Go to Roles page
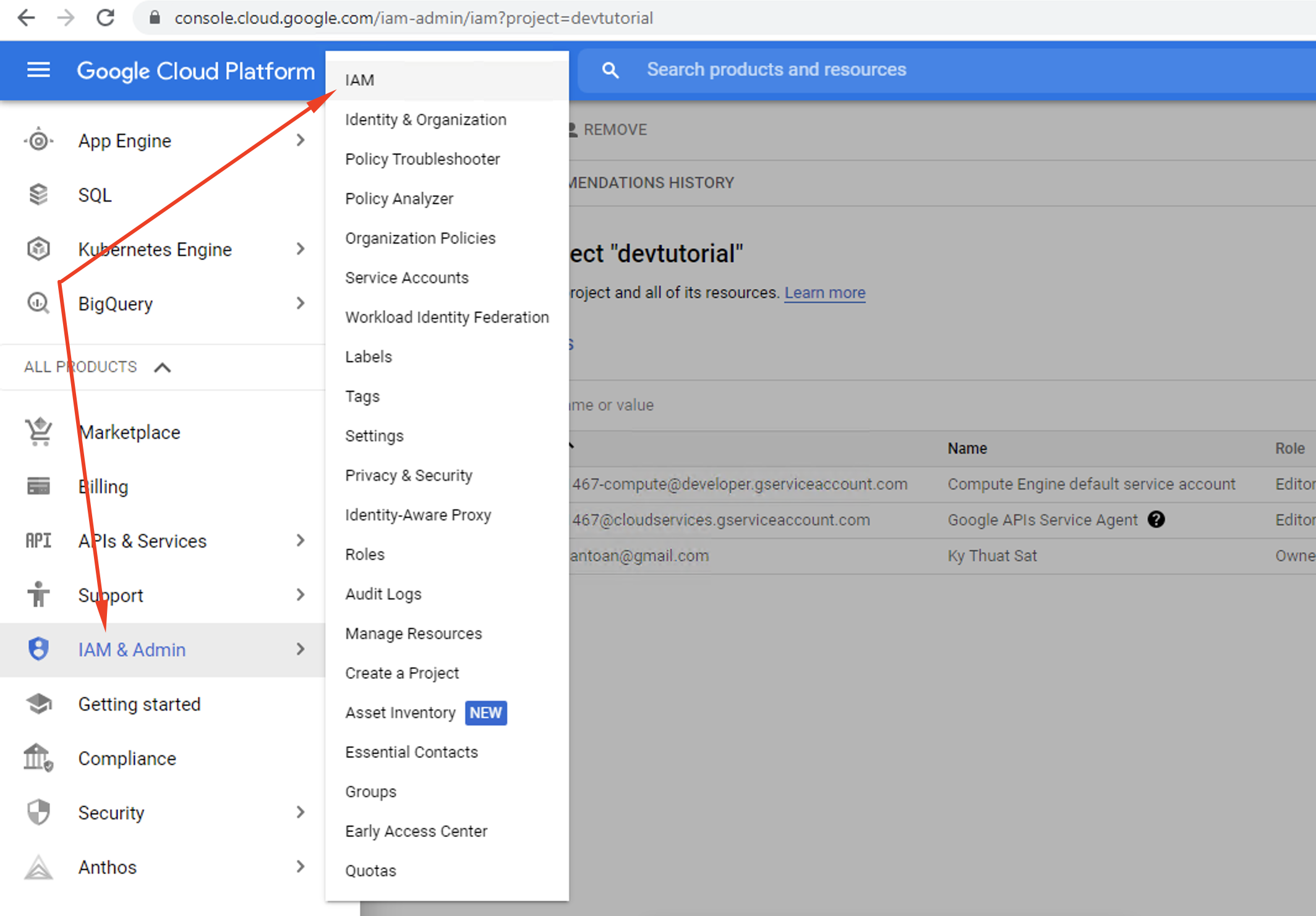Viewport: 1316px width, 916px height. click(447, 554)
